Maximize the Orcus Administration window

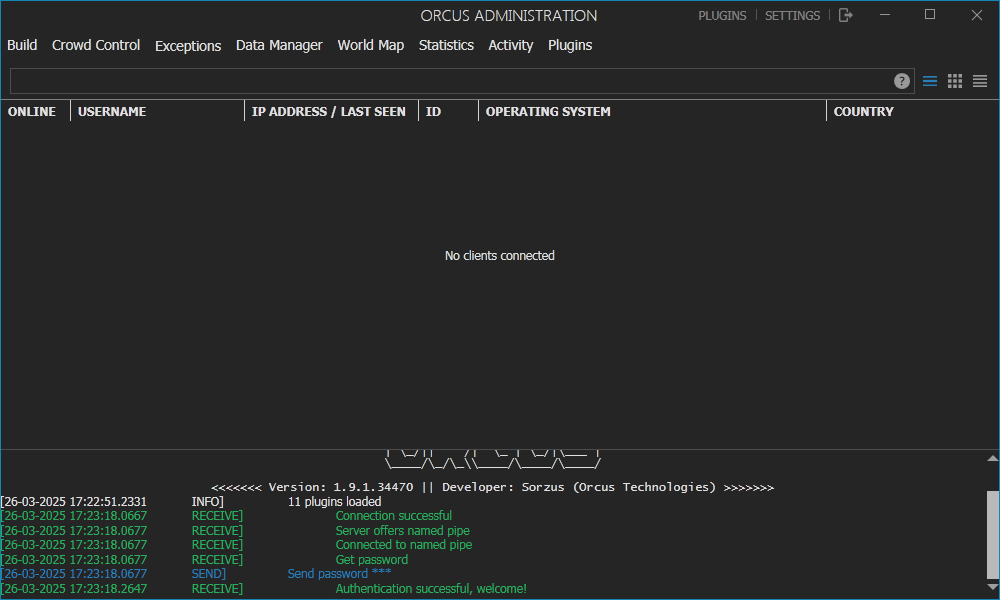930,15
